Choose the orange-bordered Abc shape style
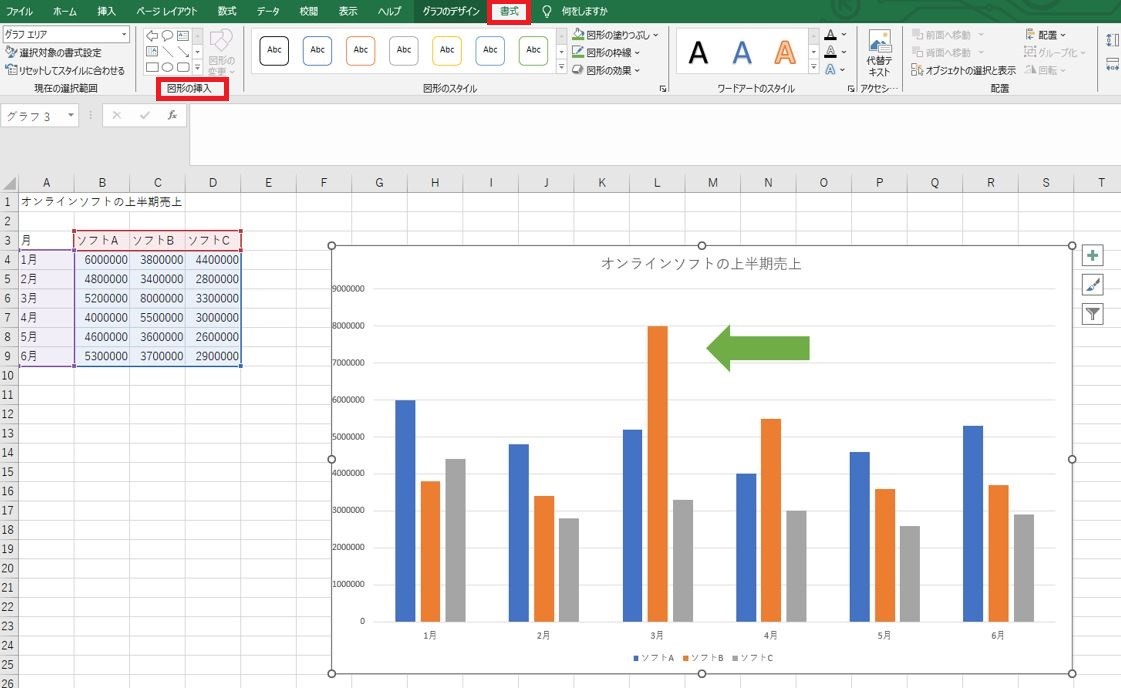 coord(360,51)
